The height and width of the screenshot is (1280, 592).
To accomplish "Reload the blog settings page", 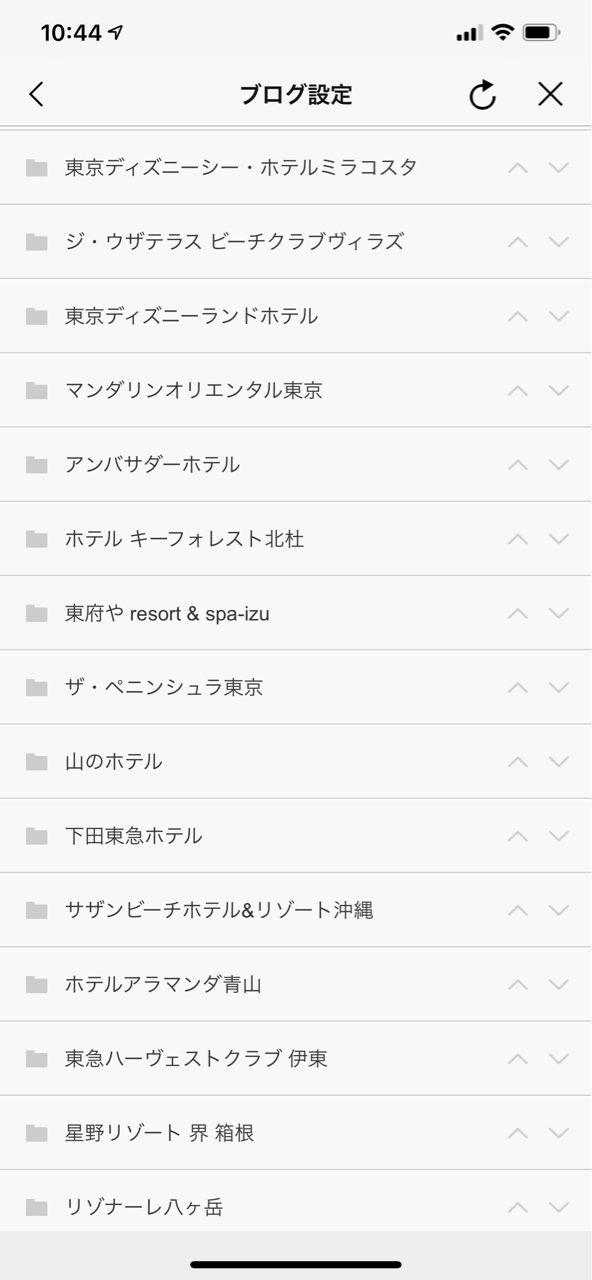I will (x=483, y=94).
